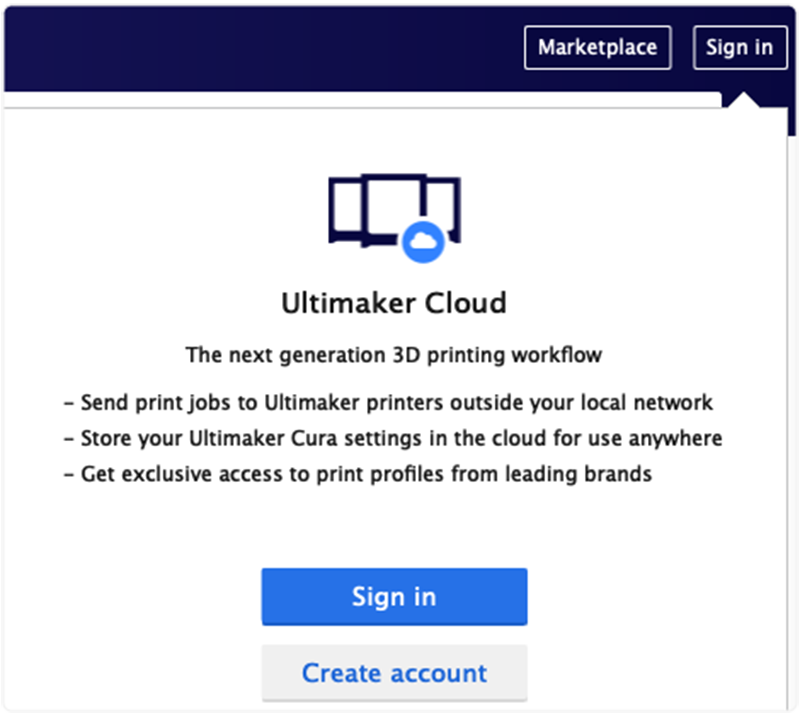
Task: Click the Create account button
Action: click(394, 673)
